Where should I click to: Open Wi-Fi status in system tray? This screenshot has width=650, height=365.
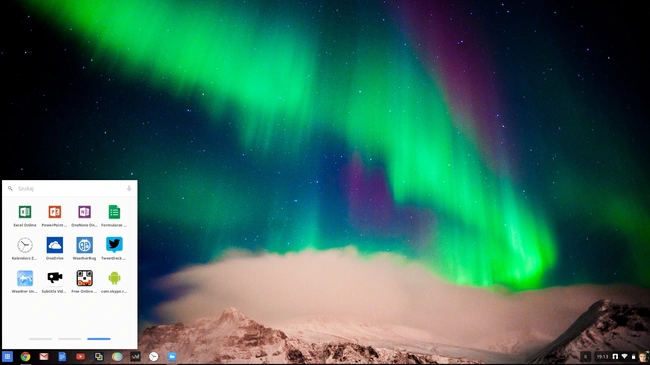coord(624,357)
